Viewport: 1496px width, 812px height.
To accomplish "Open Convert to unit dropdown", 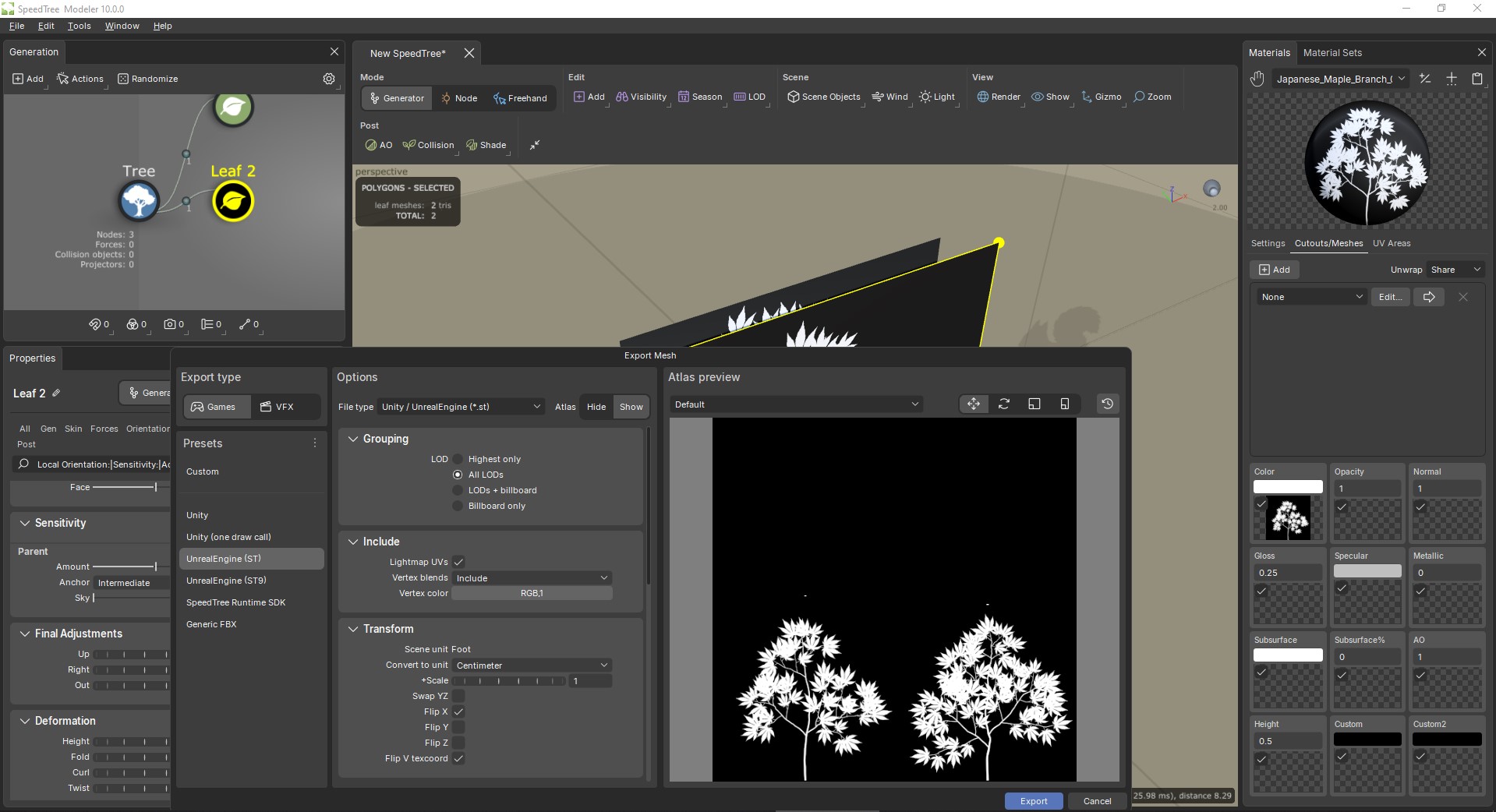I will 532,665.
